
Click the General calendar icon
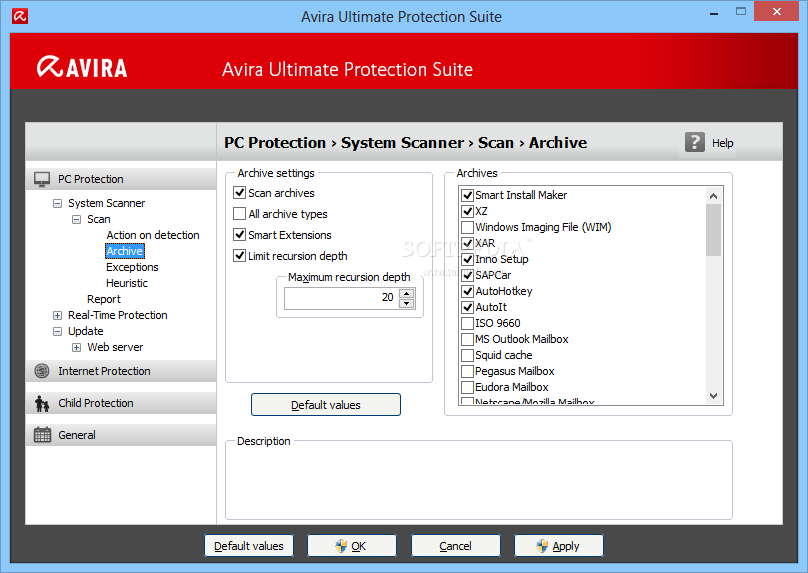pos(42,435)
